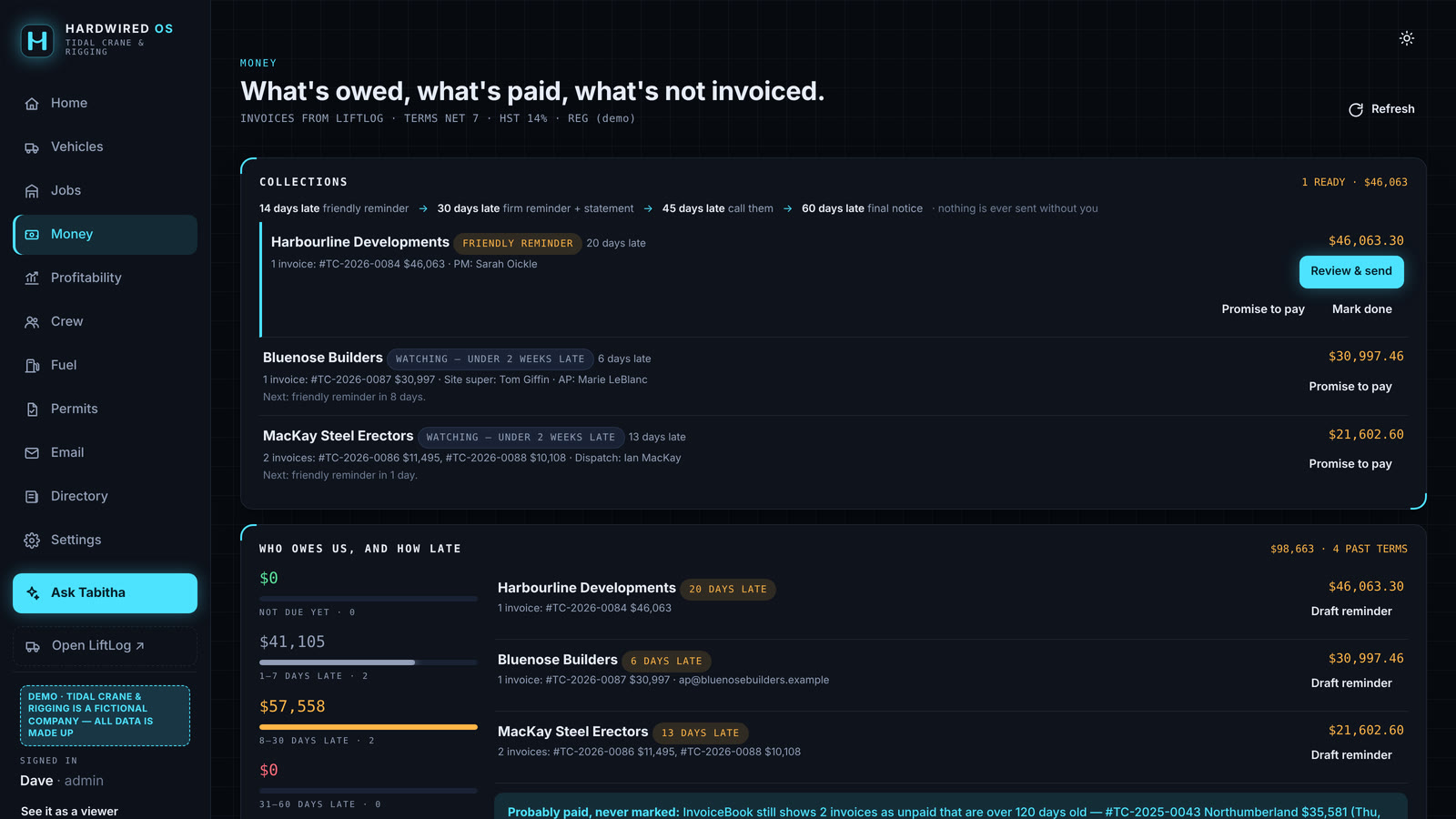Viewport: 1456px width, 819px height.
Task: Click the Directory list icon
Action: point(32,497)
